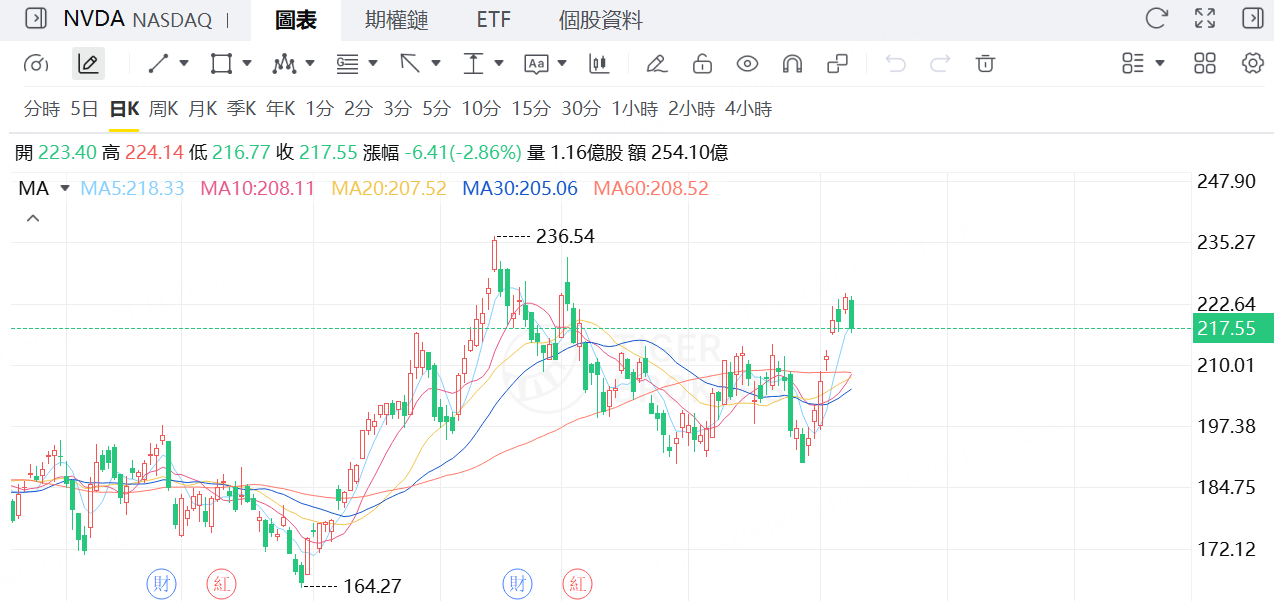Open the ETF tab

pos(494,20)
